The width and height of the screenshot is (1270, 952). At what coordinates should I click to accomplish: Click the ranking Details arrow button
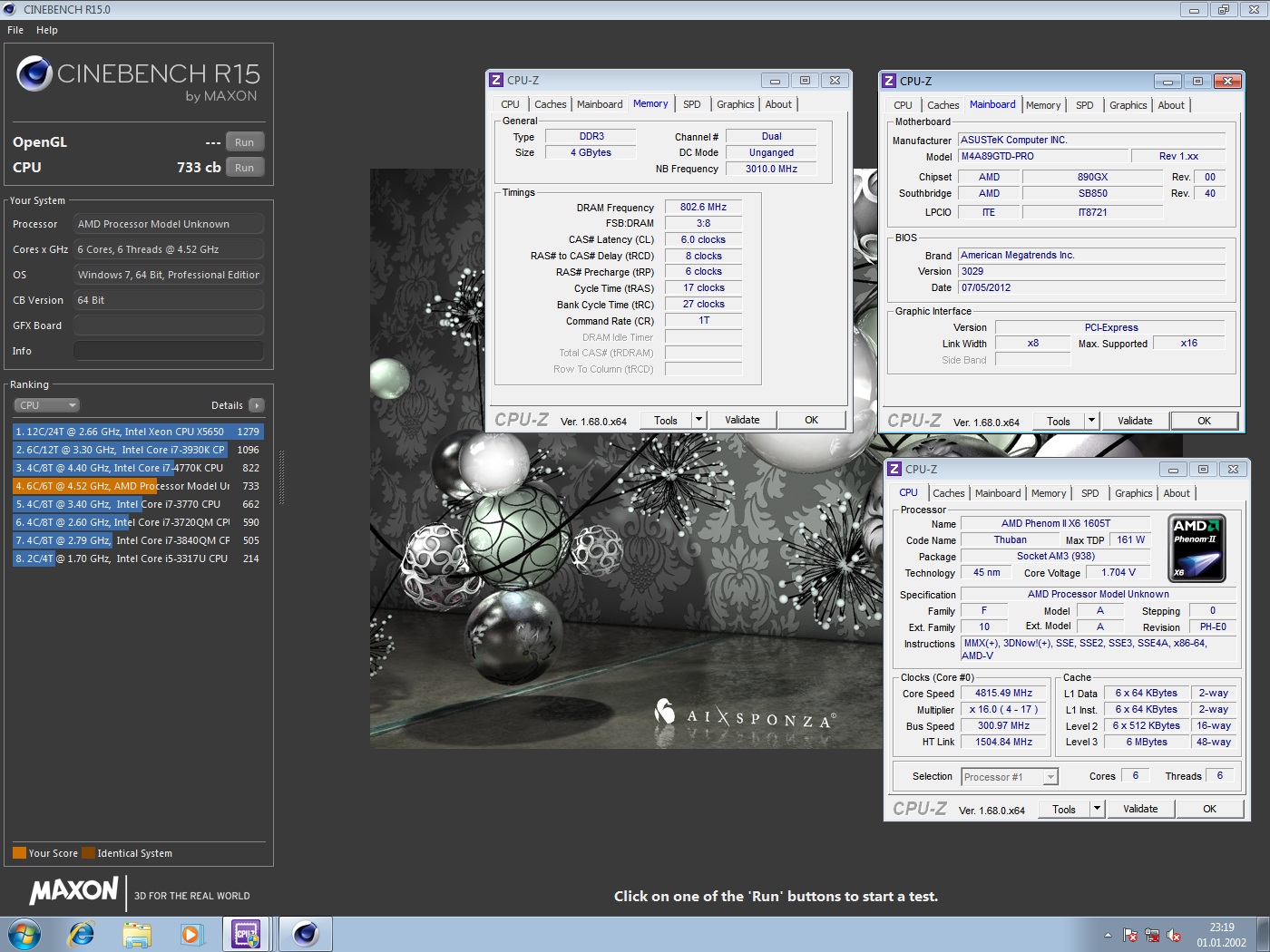pyautogui.click(x=257, y=405)
